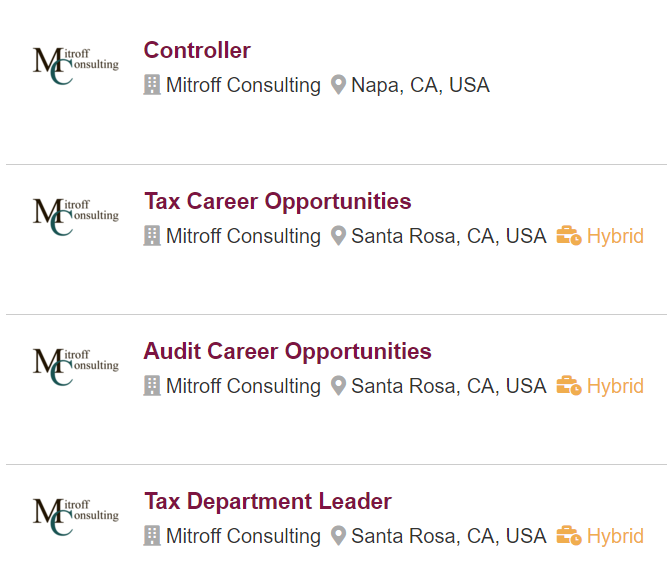
Task: Open the Tax Department Leader listing
Action: click(x=267, y=501)
